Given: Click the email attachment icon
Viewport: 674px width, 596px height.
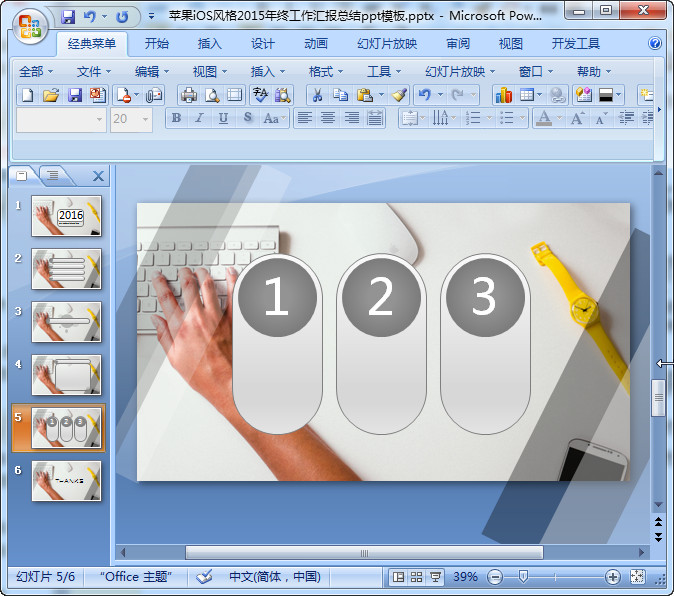Looking at the screenshot, I should [154, 95].
